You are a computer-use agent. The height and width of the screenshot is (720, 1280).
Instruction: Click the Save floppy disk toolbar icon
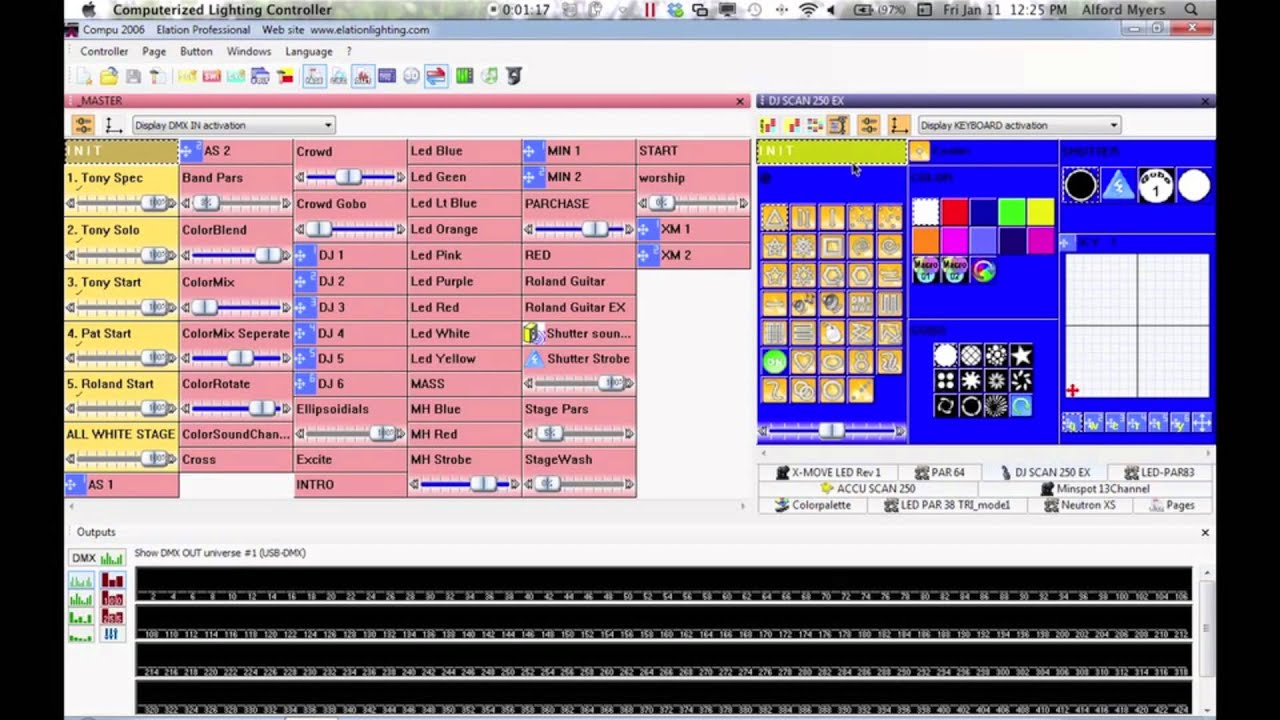coord(132,76)
